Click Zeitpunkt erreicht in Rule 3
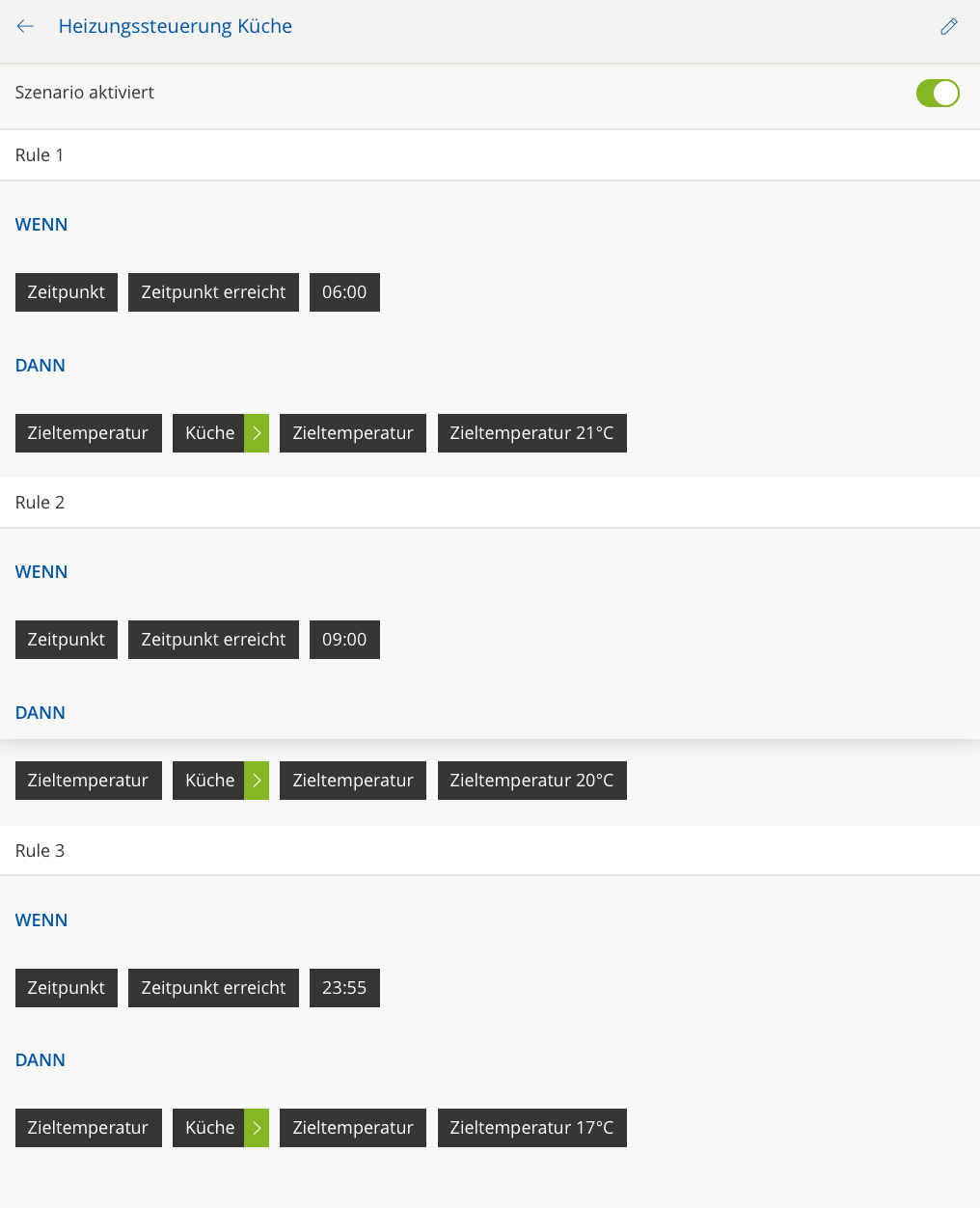980x1208 pixels. point(213,988)
